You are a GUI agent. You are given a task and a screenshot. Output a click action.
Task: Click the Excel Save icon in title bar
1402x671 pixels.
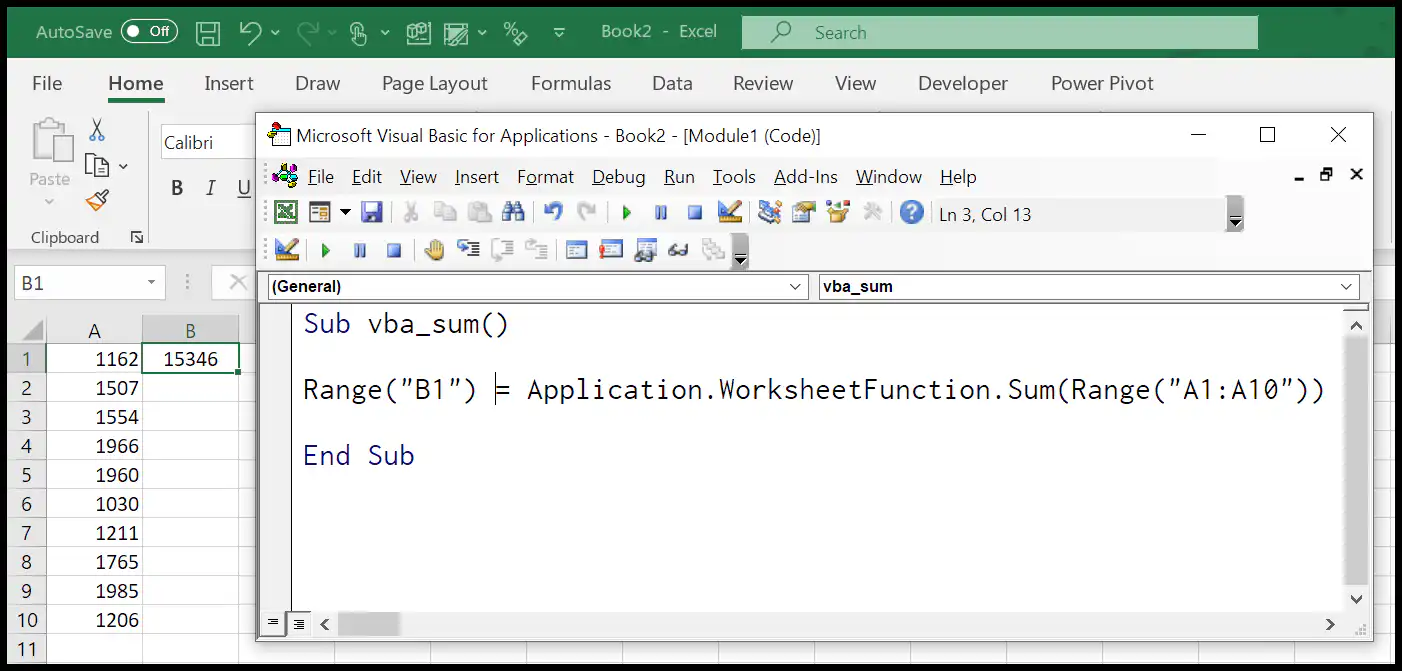tap(208, 32)
